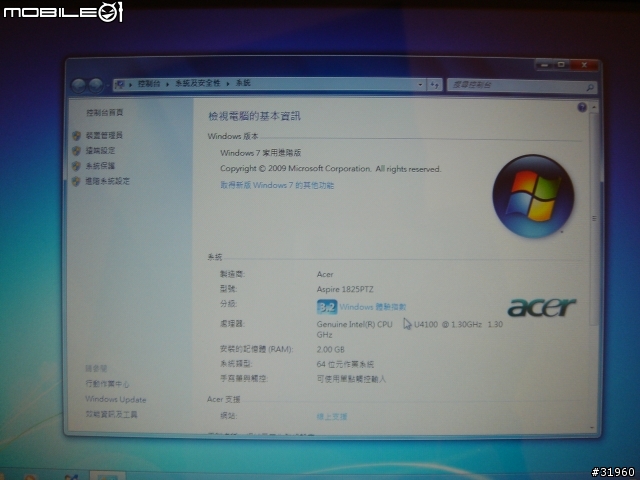
Task: Open the 取得新版 Windows 7 的其他功能 link
Action: pos(277,185)
